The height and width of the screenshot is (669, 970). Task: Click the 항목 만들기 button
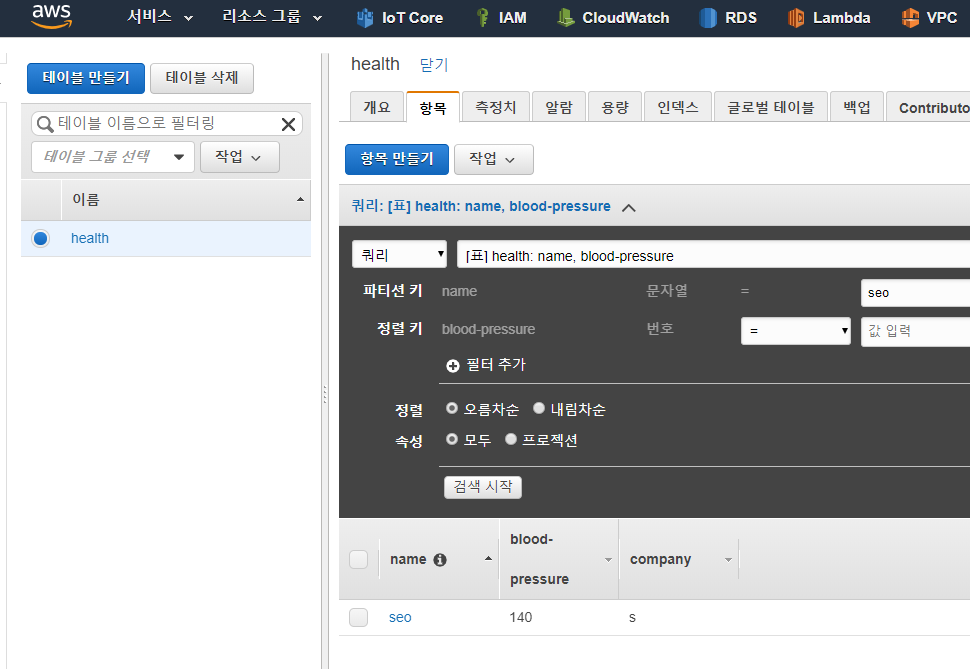tap(397, 160)
